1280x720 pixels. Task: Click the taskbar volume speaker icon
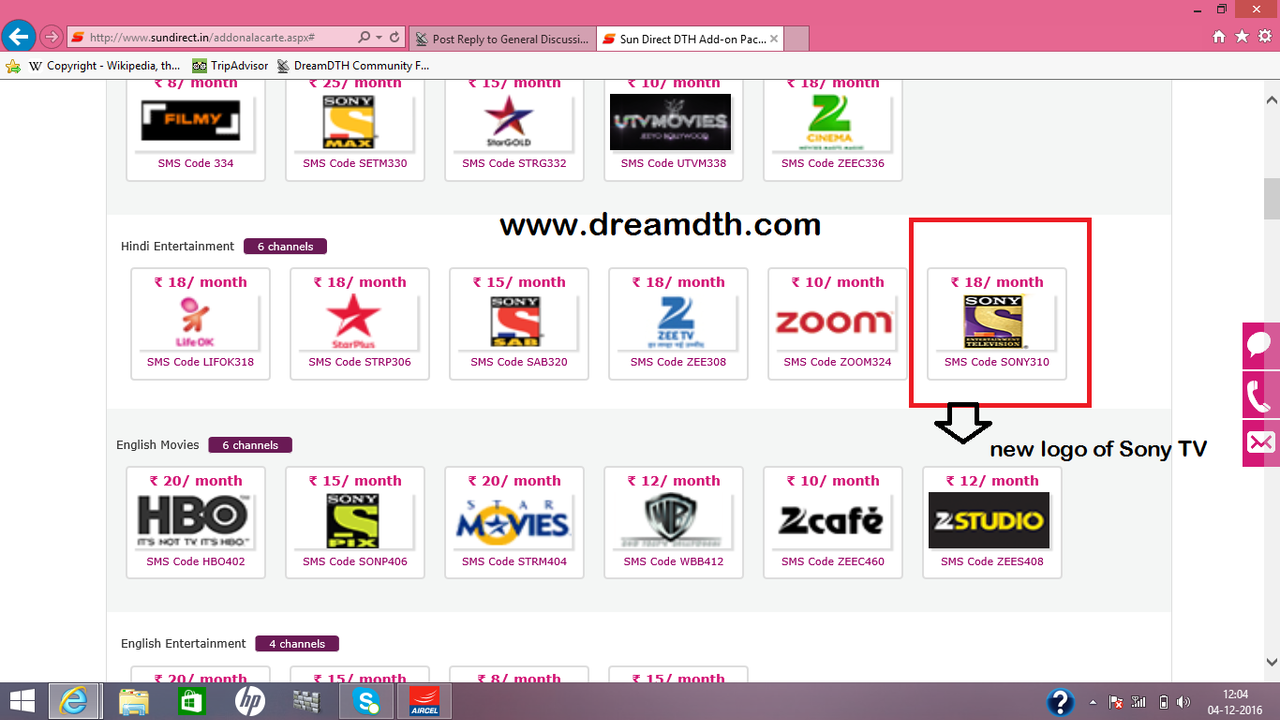[x=1184, y=702]
